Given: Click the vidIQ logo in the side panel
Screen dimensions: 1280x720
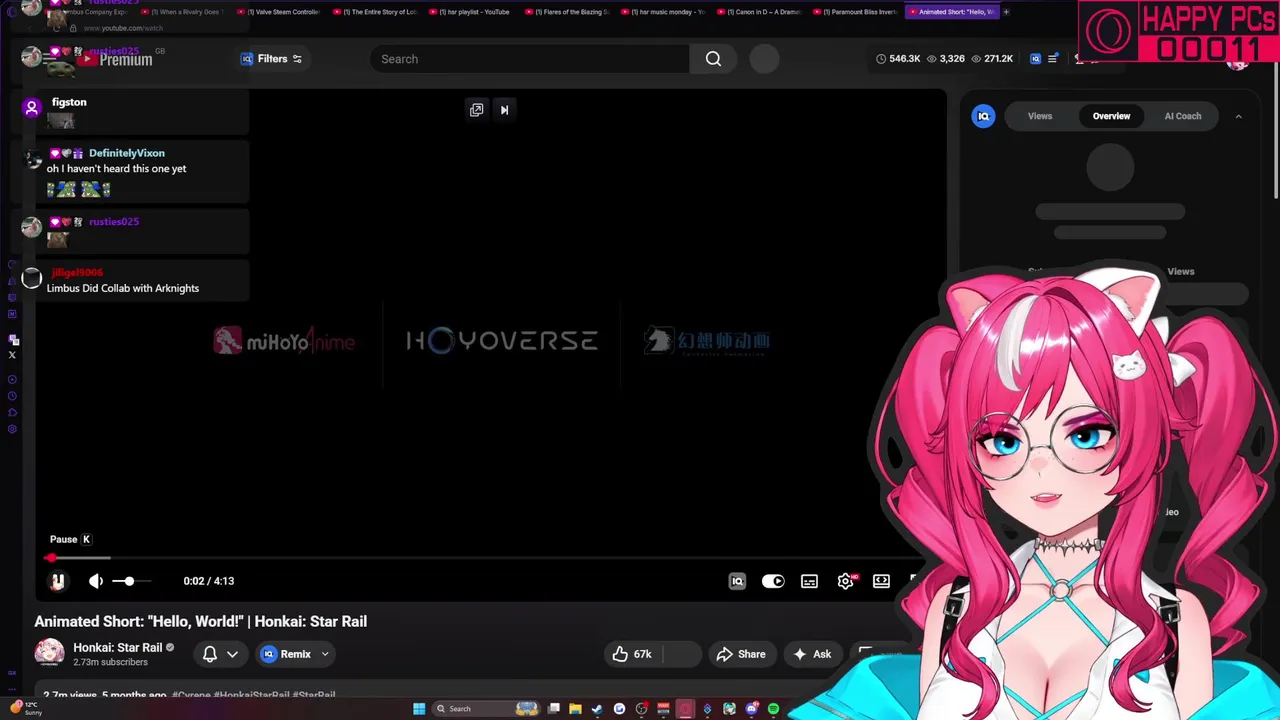Looking at the screenshot, I should 984,116.
